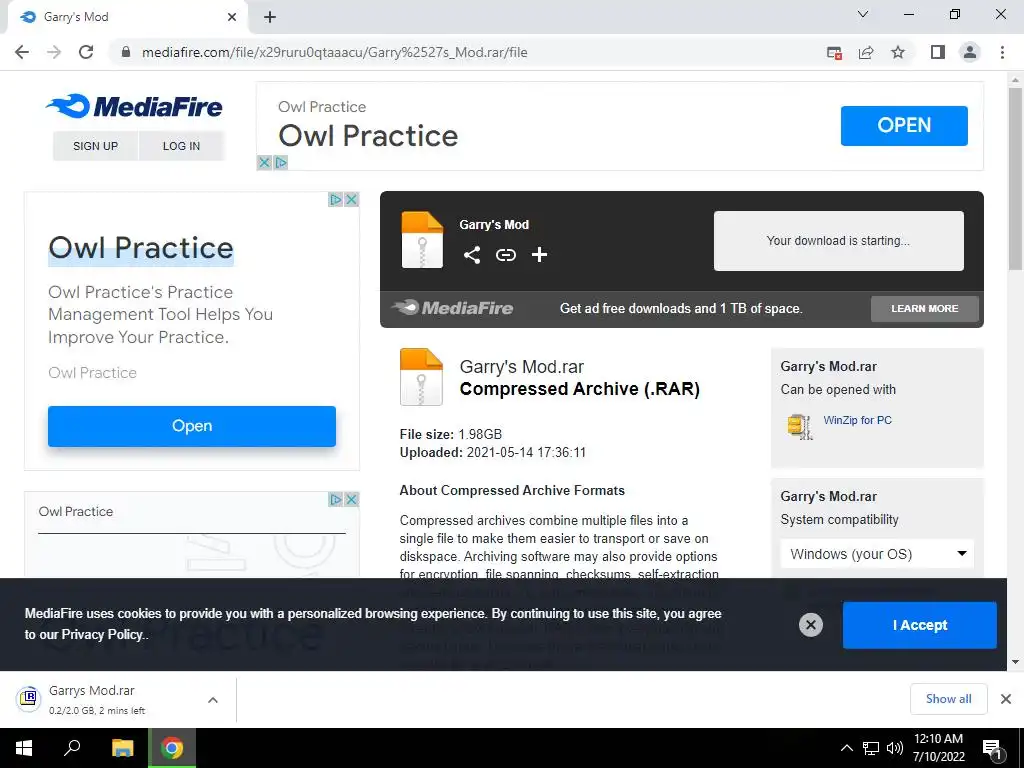The image size is (1024, 768).
Task: Click Show all downloads
Action: (948, 699)
